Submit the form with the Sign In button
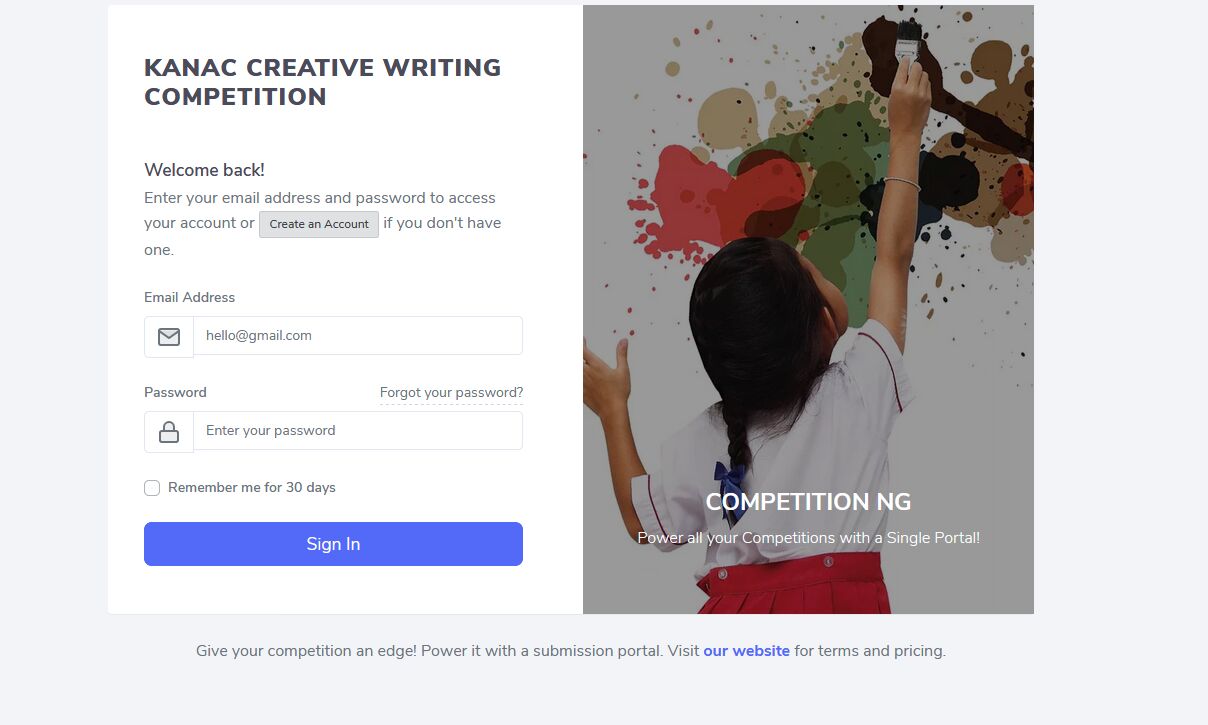The height and width of the screenshot is (725, 1208). (333, 544)
